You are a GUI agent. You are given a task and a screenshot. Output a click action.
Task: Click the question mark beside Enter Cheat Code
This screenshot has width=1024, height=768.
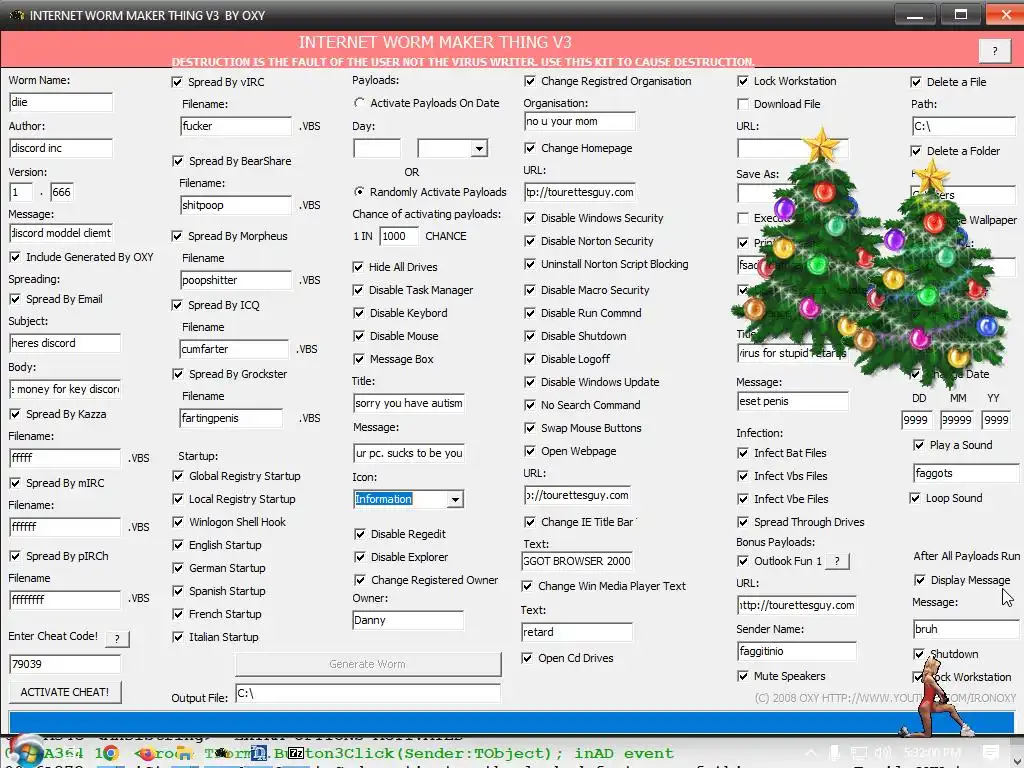[118, 639]
